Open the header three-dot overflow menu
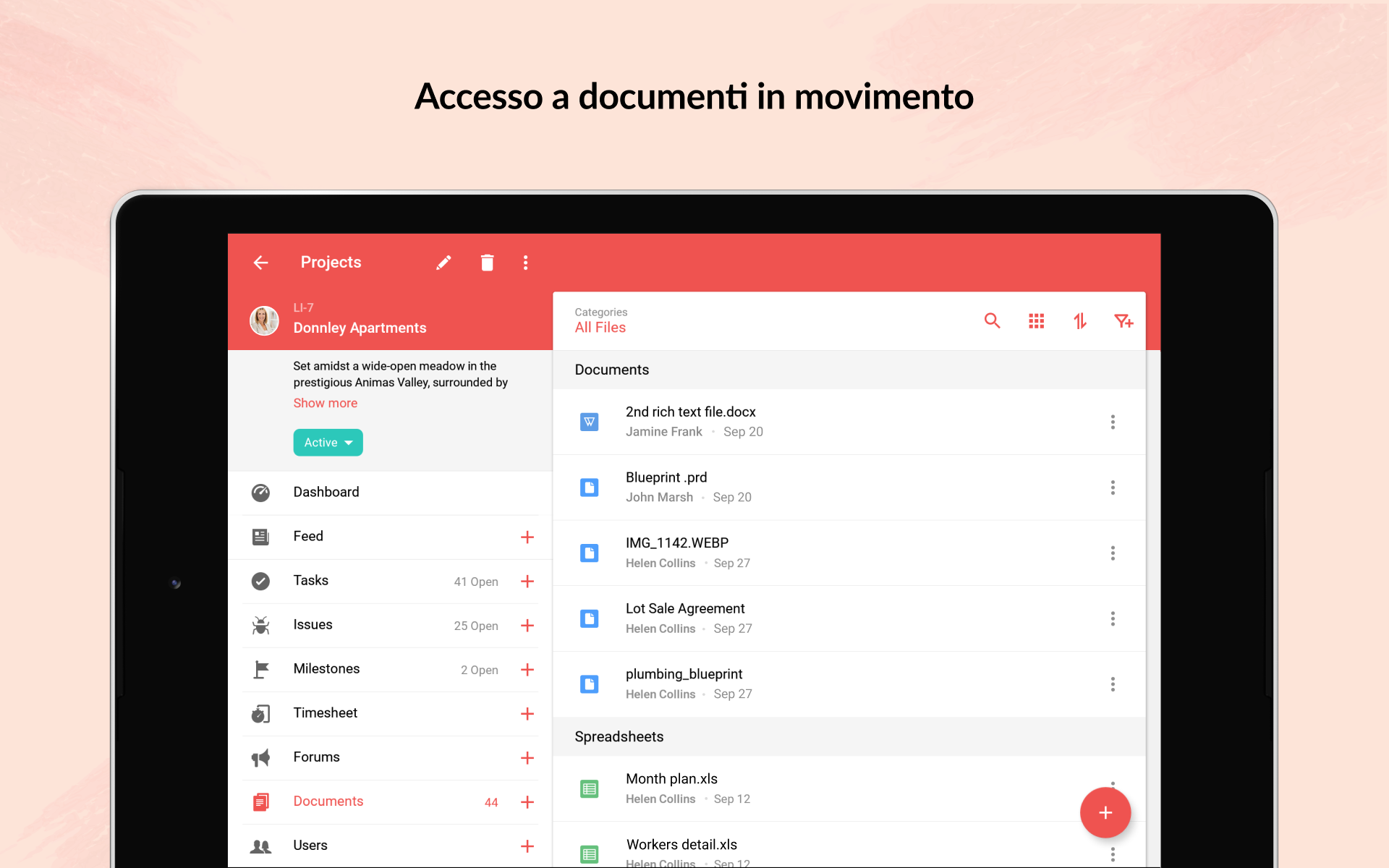 526,263
